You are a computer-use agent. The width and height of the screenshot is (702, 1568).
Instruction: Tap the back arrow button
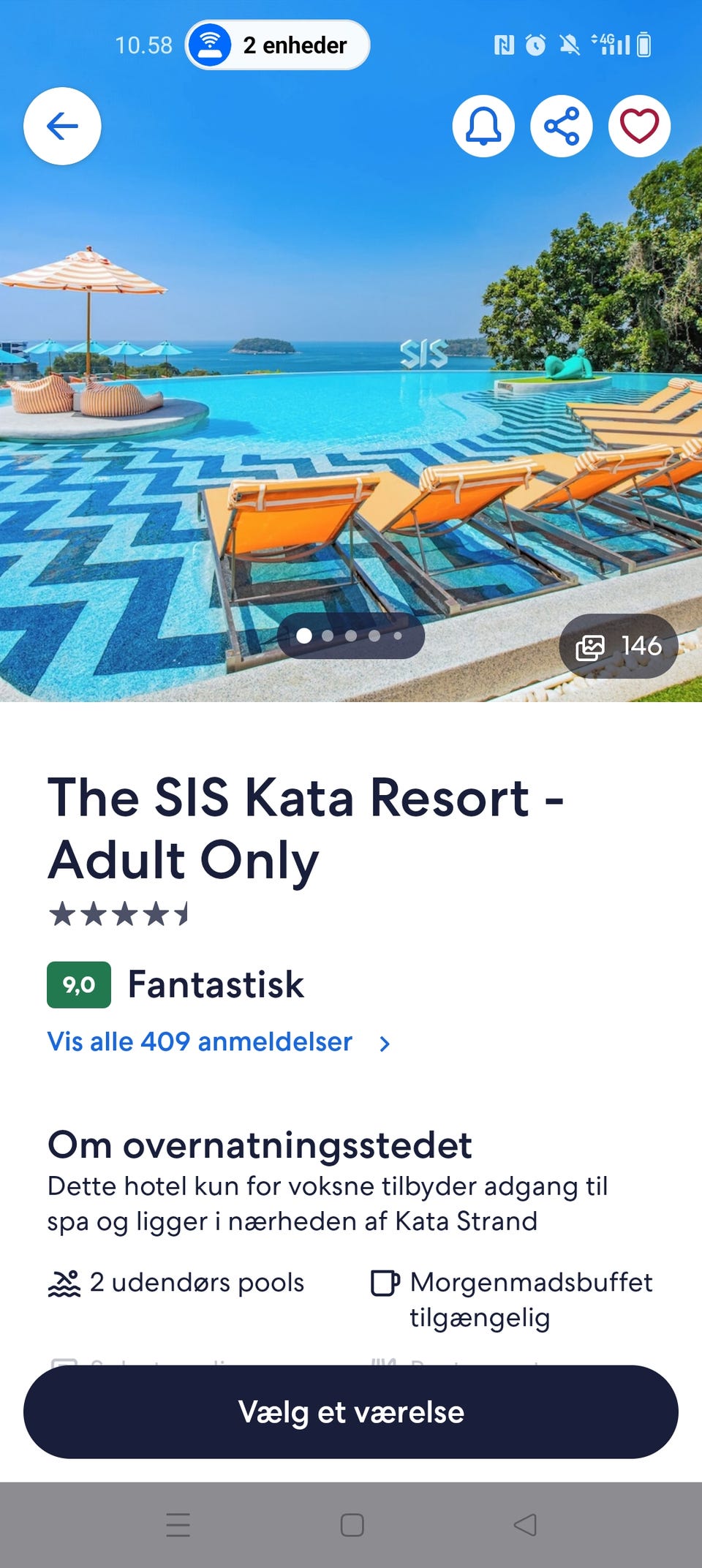tap(62, 126)
